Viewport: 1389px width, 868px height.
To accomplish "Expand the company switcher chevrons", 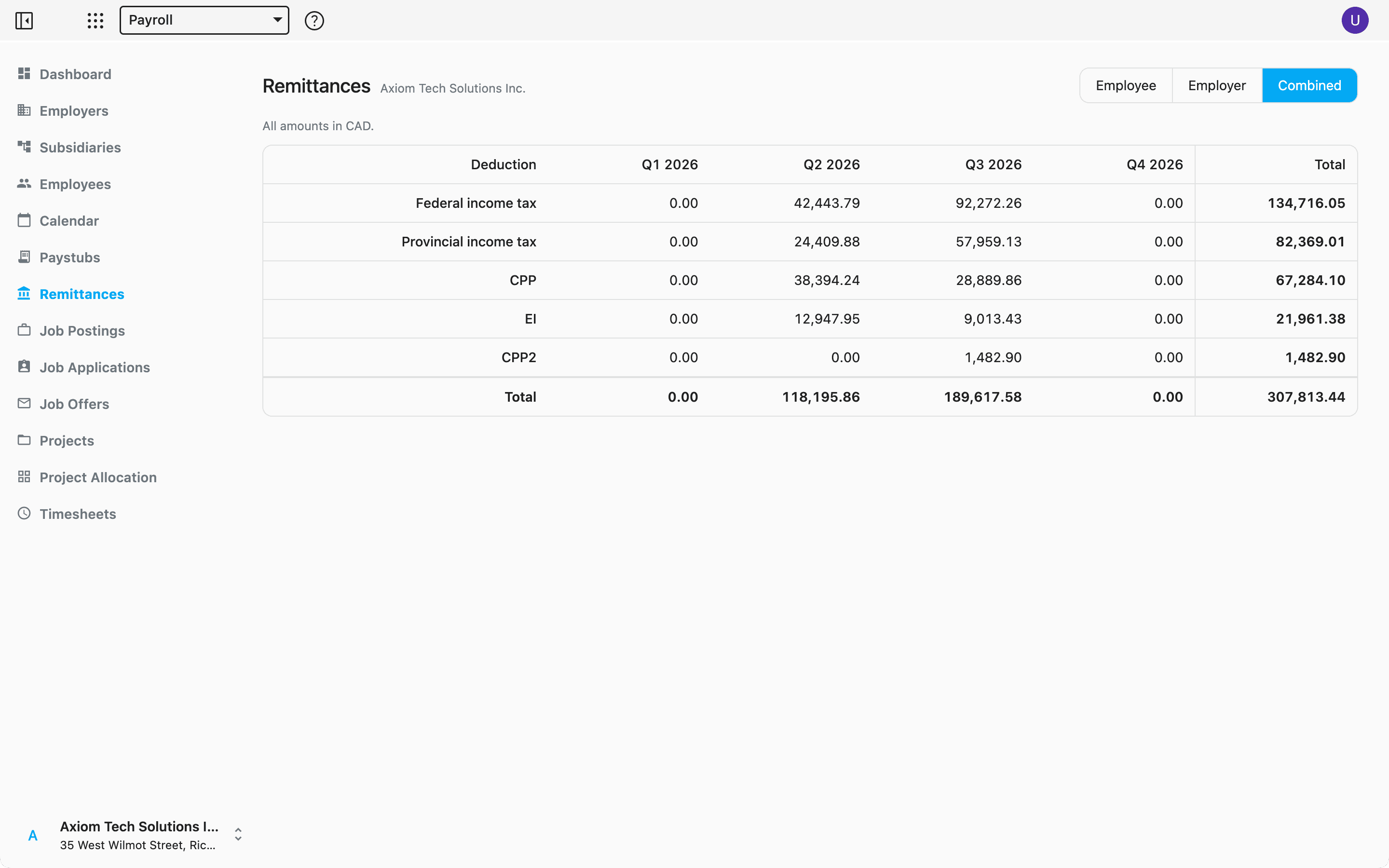I will [238, 835].
